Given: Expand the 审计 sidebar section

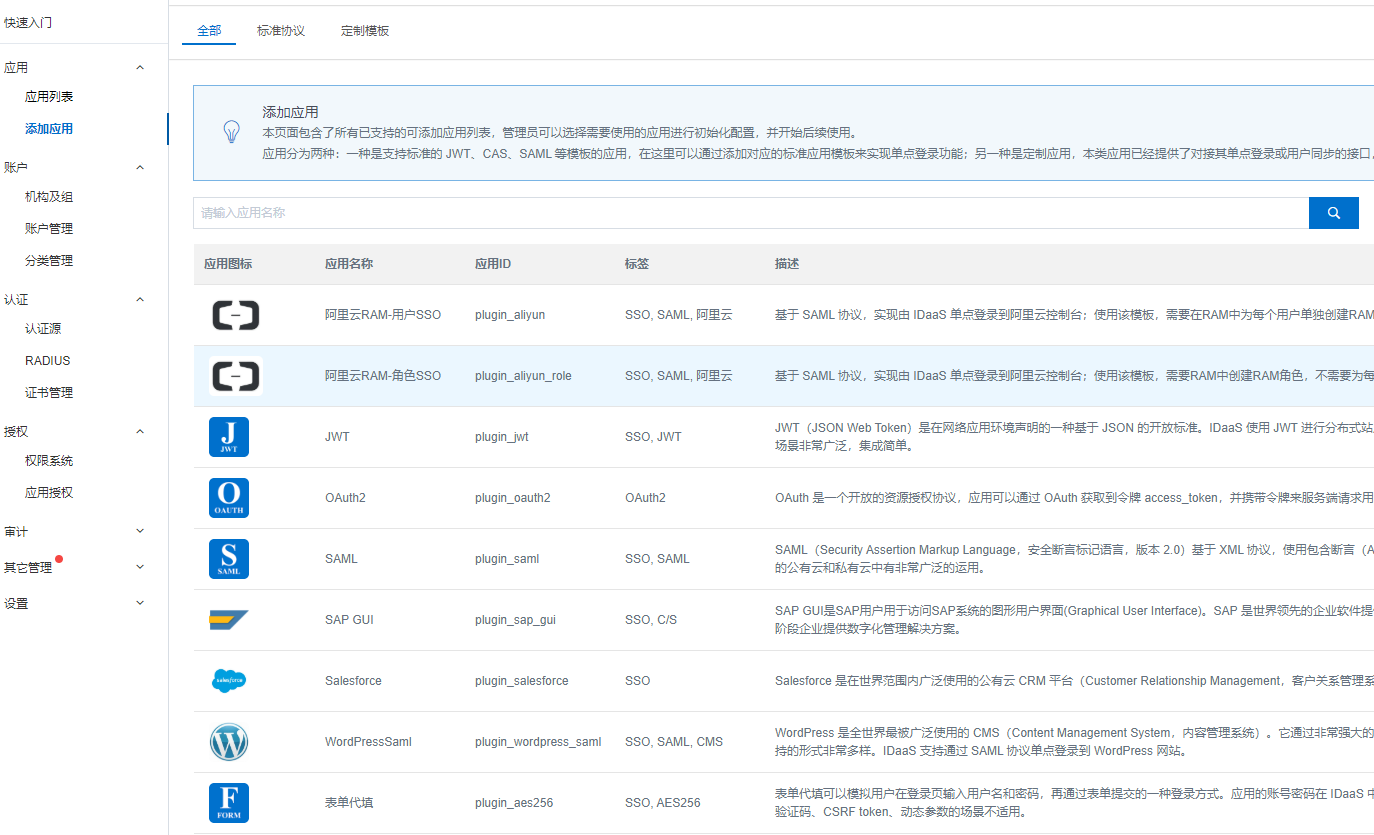Looking at the screenshot, I should click(140, 531).
